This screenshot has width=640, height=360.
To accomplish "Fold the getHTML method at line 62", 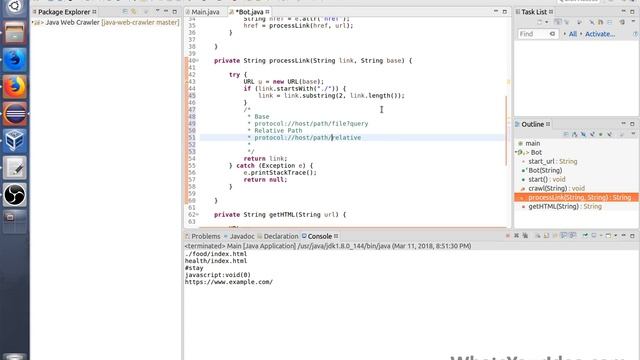I will [x=198, y=214].
